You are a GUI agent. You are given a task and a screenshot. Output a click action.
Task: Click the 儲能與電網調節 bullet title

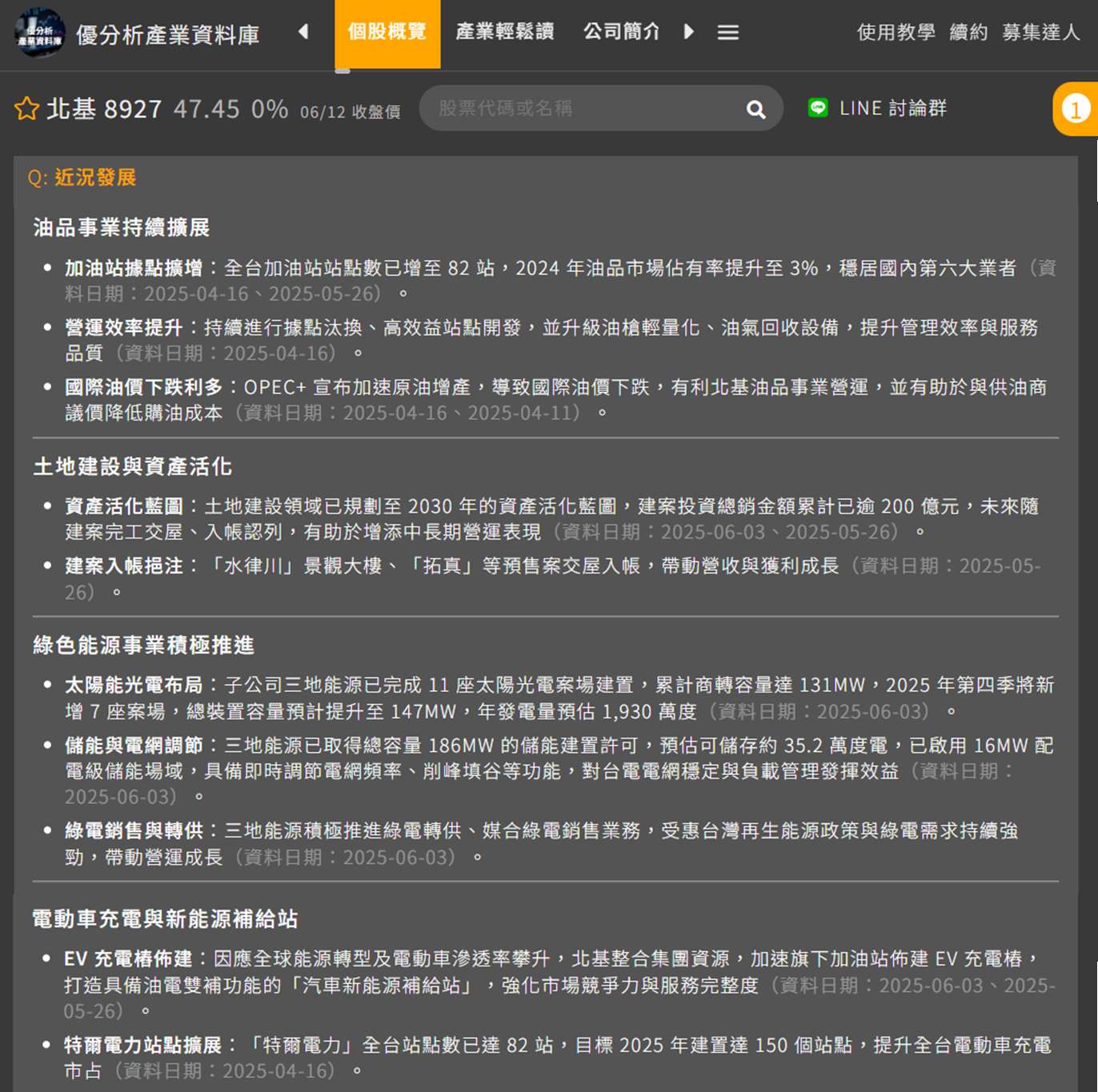pyautogui.click(x=134, y=746)
